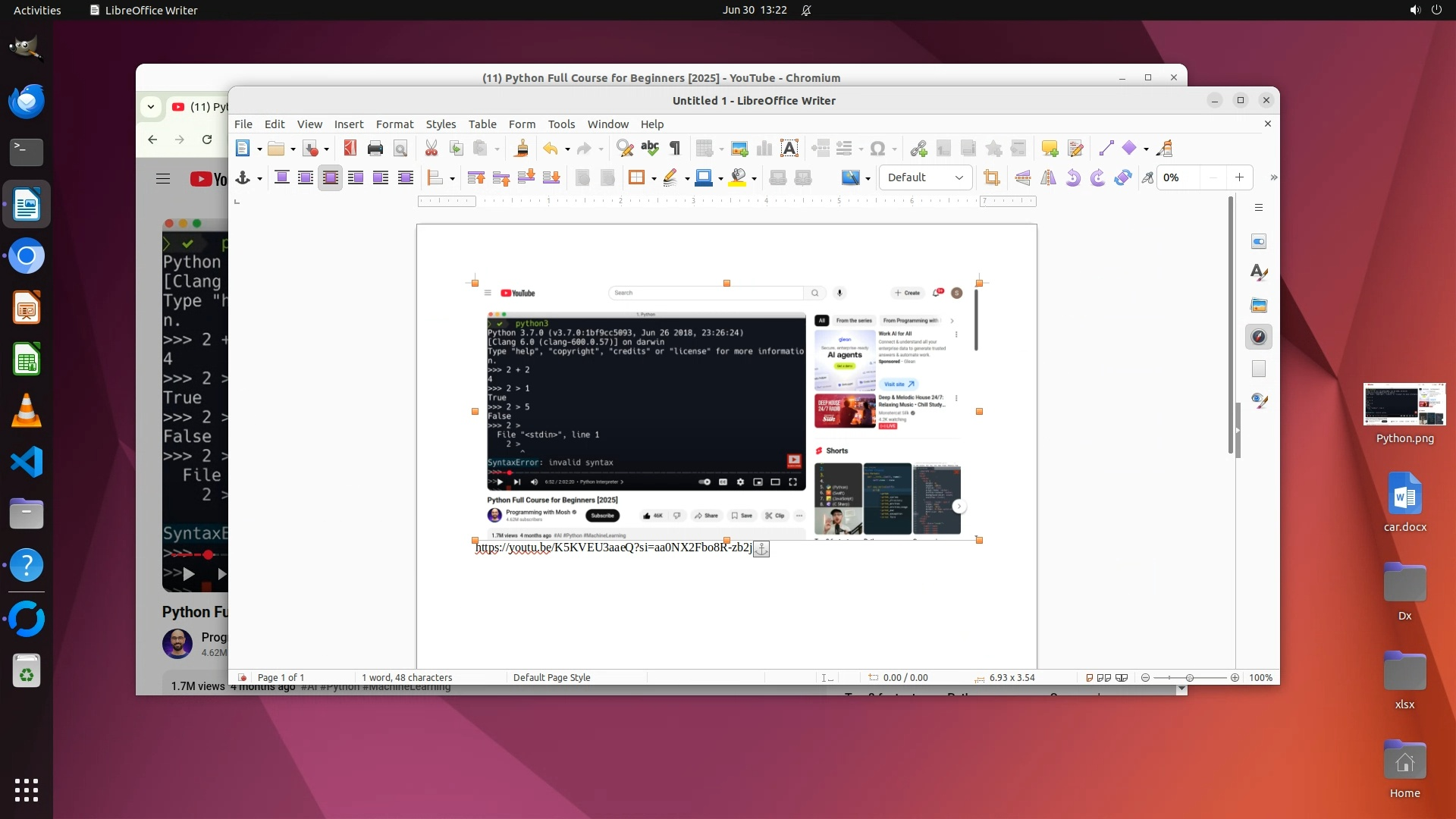The height and width of the screenshot is (819, 1456).
Task: Click the Crop image tool
Action: tap(991, 177)
